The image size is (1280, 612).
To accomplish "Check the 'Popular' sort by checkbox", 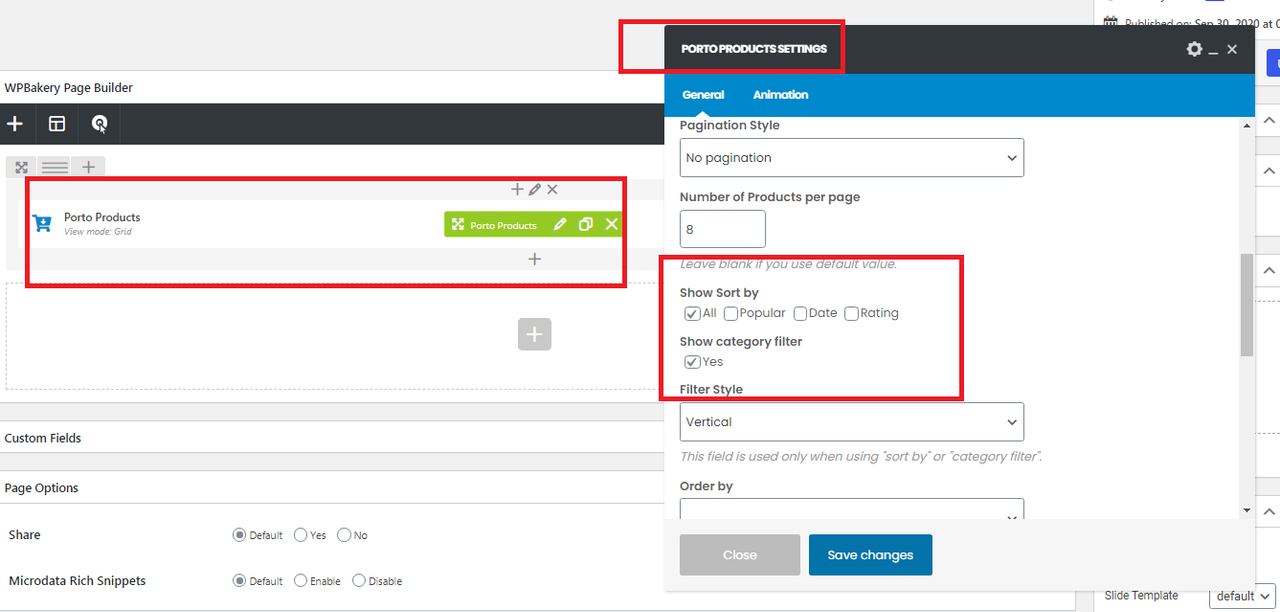I will (x=731, y=314).
